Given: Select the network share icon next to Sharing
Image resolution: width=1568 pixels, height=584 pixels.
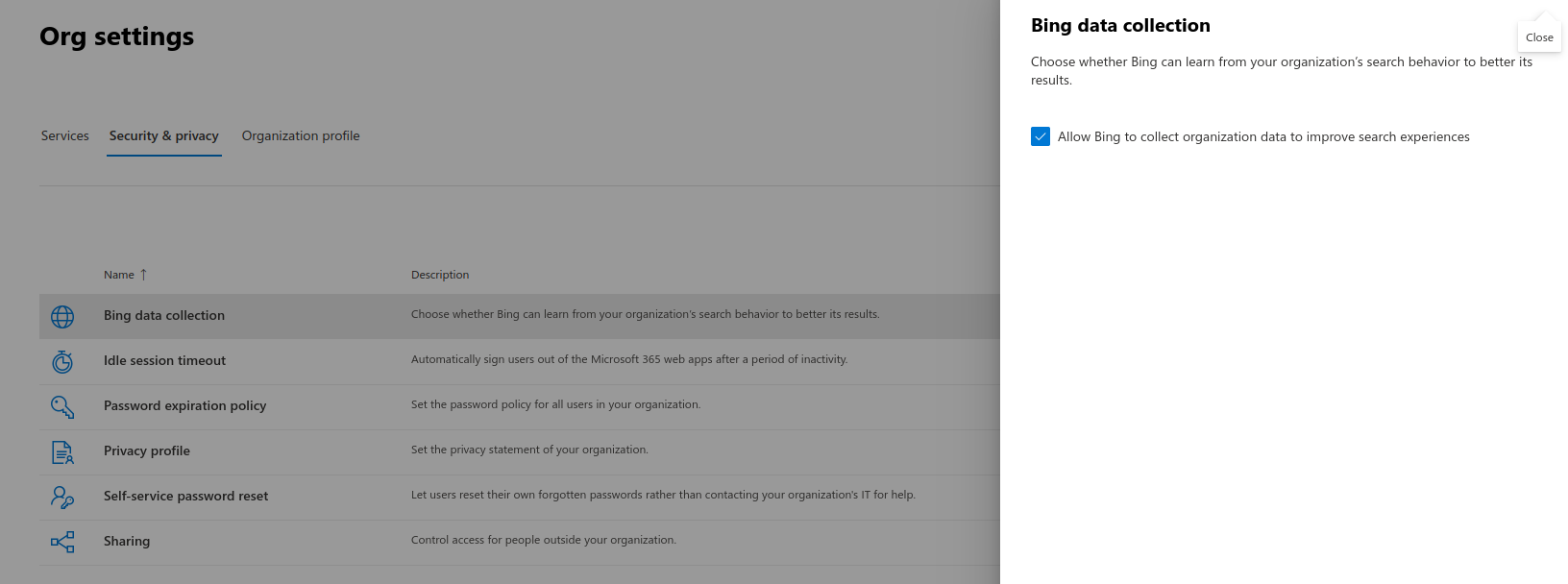Looking at the screenshot, I should click(62, 541).
